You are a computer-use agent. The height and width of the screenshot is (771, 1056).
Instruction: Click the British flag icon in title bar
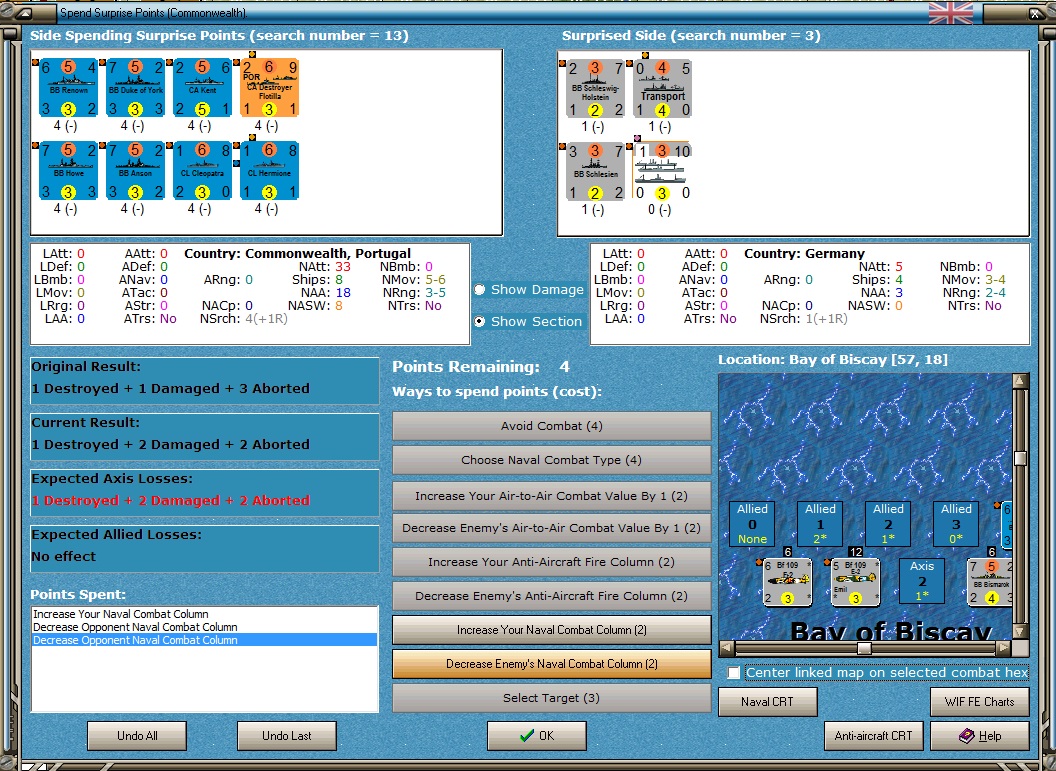(x=950, y=13)
